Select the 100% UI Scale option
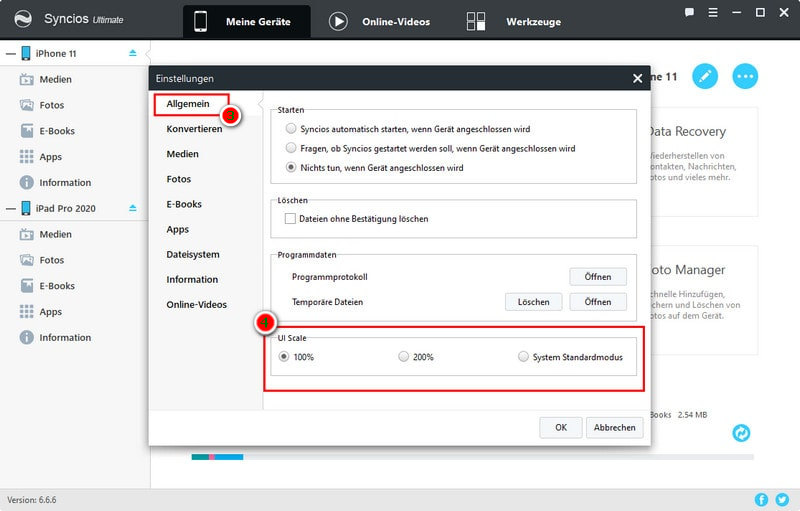Viewport: 800px width, 511px height. [284, 356]
